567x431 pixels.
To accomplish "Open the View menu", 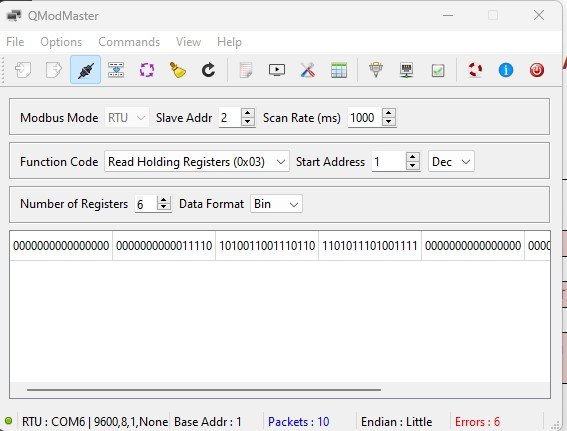I will click(188, 42).
